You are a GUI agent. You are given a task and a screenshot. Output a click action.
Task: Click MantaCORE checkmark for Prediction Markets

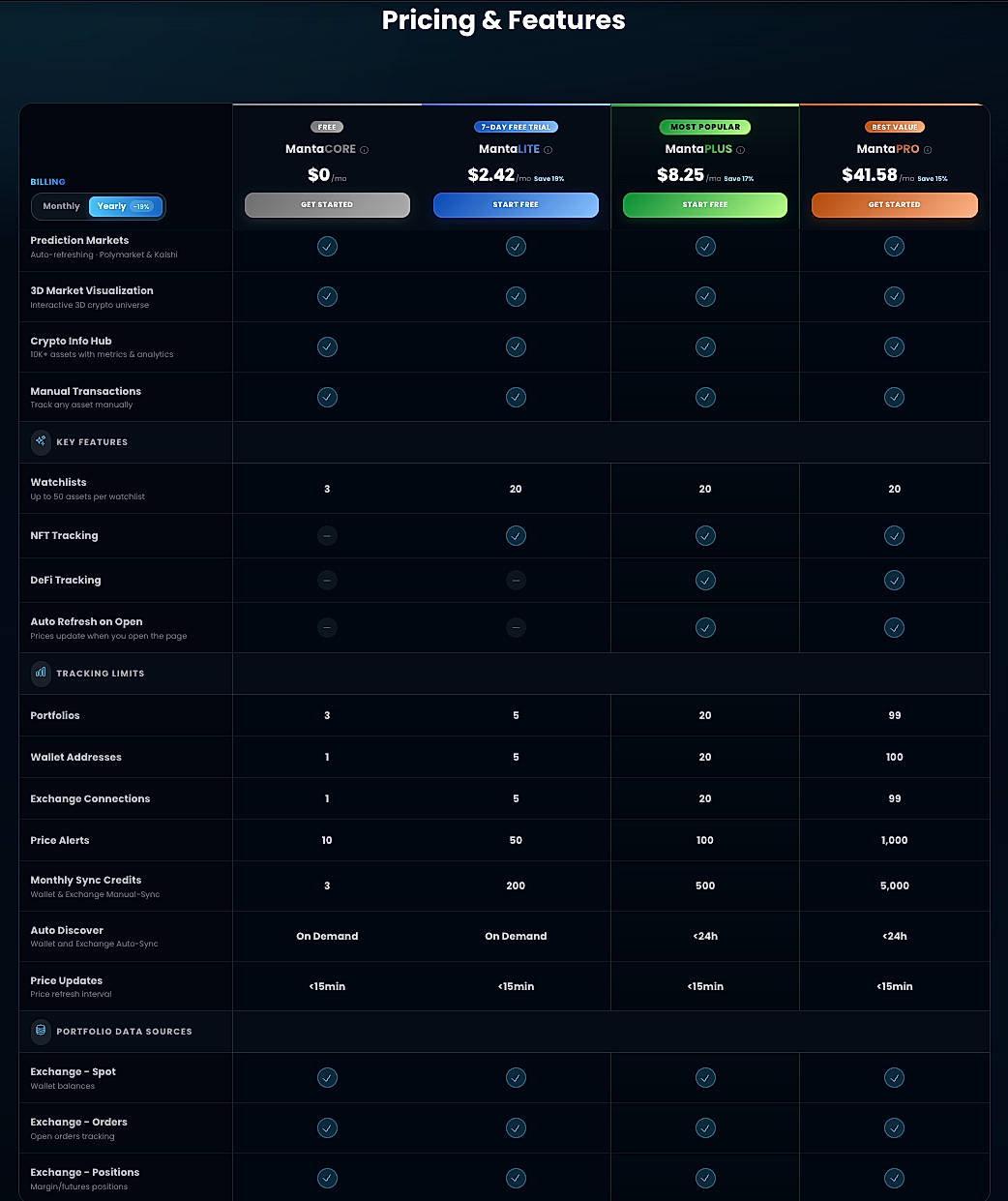click(x=327, y=247)
